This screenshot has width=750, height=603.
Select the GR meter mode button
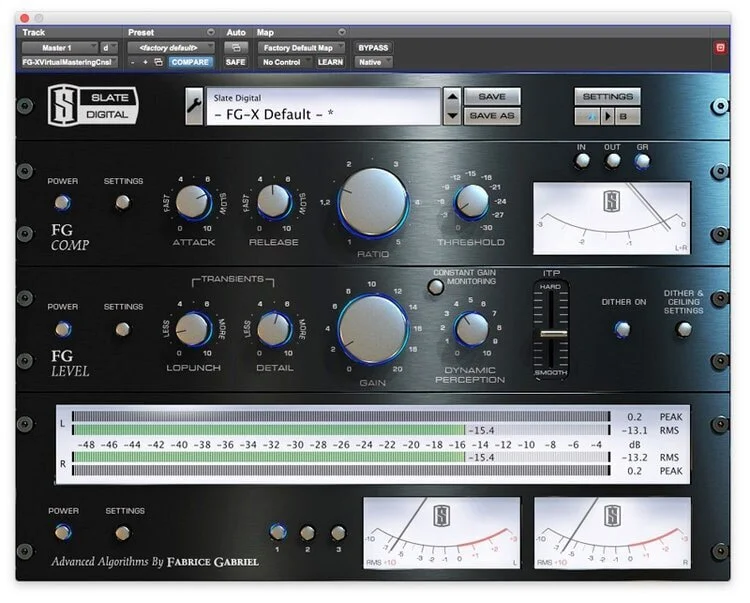click(x=642, y=161)
